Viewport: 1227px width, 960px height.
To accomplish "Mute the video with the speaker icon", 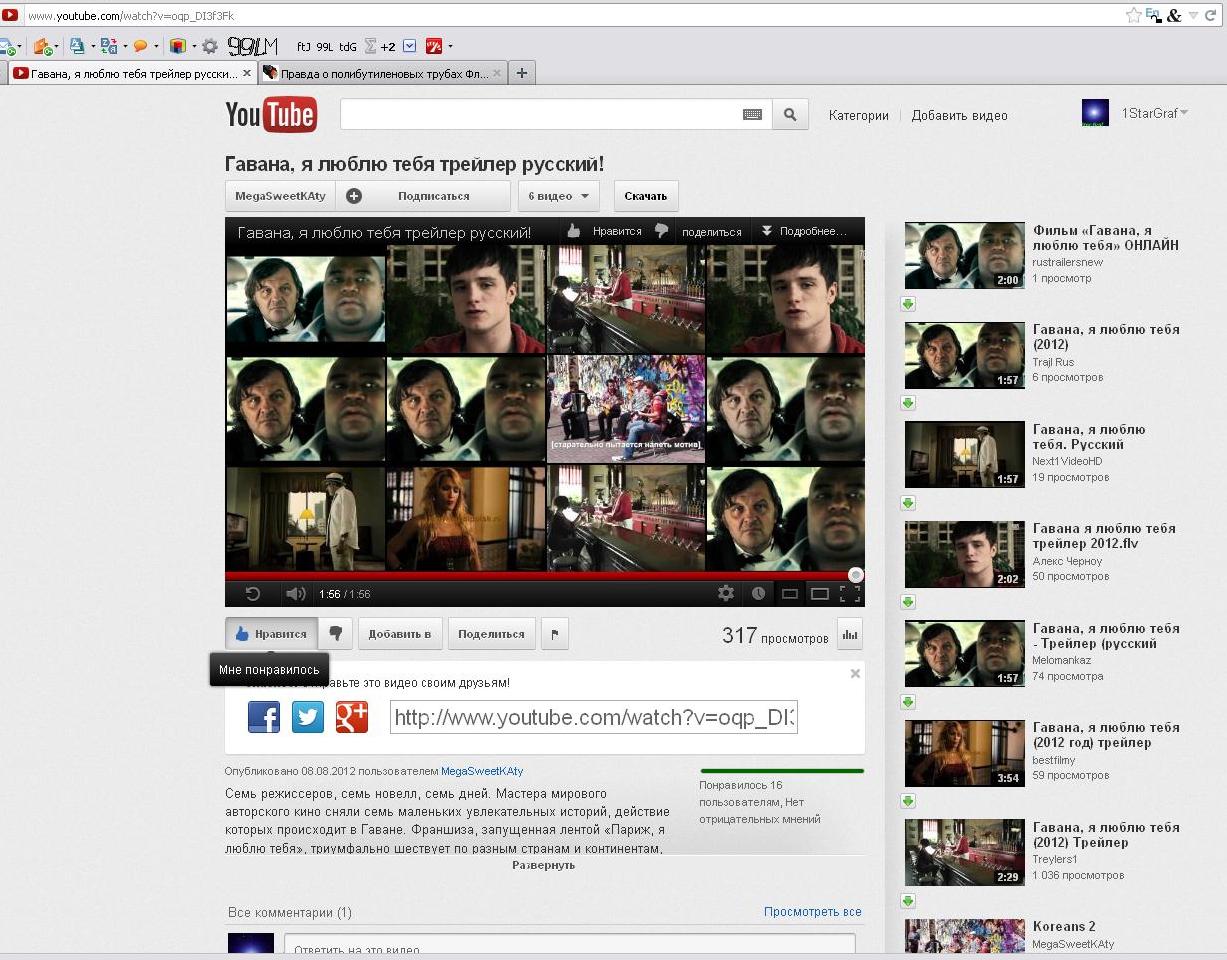I will 295,594.
